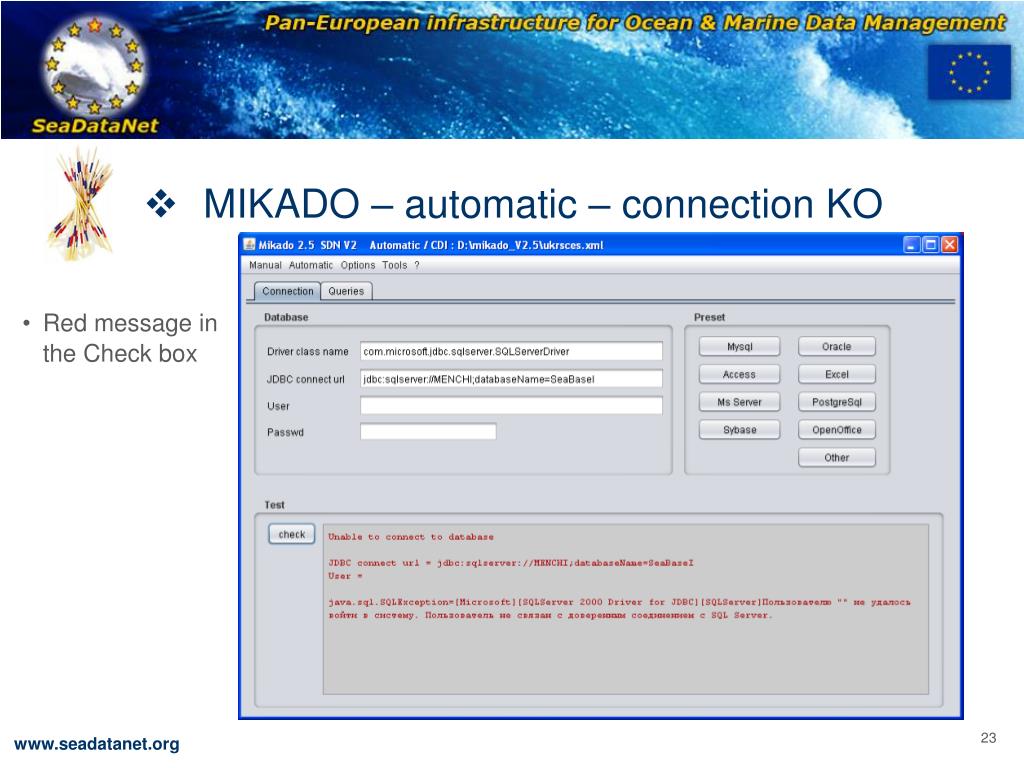Click the SeaDataNet logo
This screenshot has height=768, width=1024.
[x=95, y=73]
